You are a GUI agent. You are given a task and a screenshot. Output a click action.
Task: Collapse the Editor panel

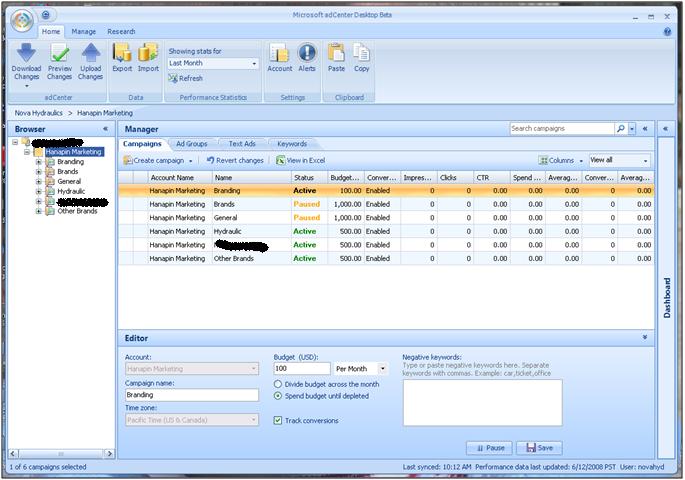click(x=645, y=338)
